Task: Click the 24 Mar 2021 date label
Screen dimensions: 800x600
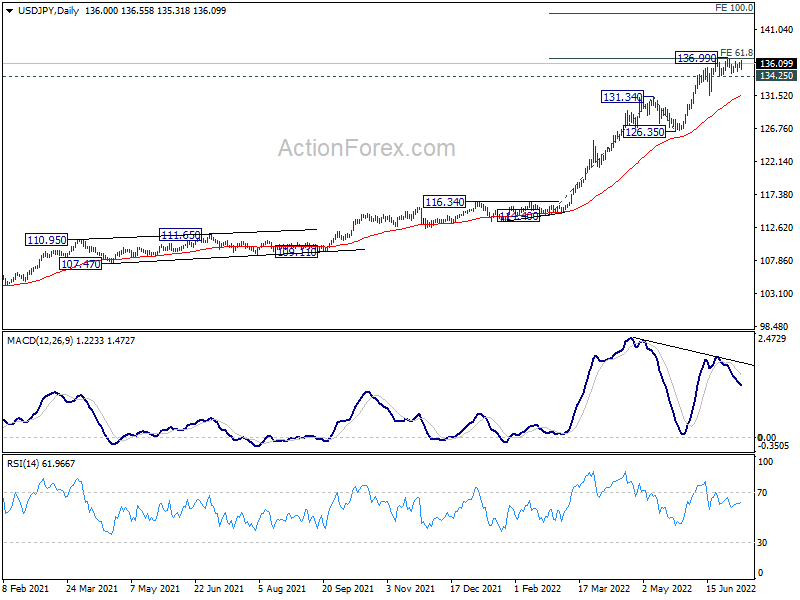Action: (x=92, y=588)
